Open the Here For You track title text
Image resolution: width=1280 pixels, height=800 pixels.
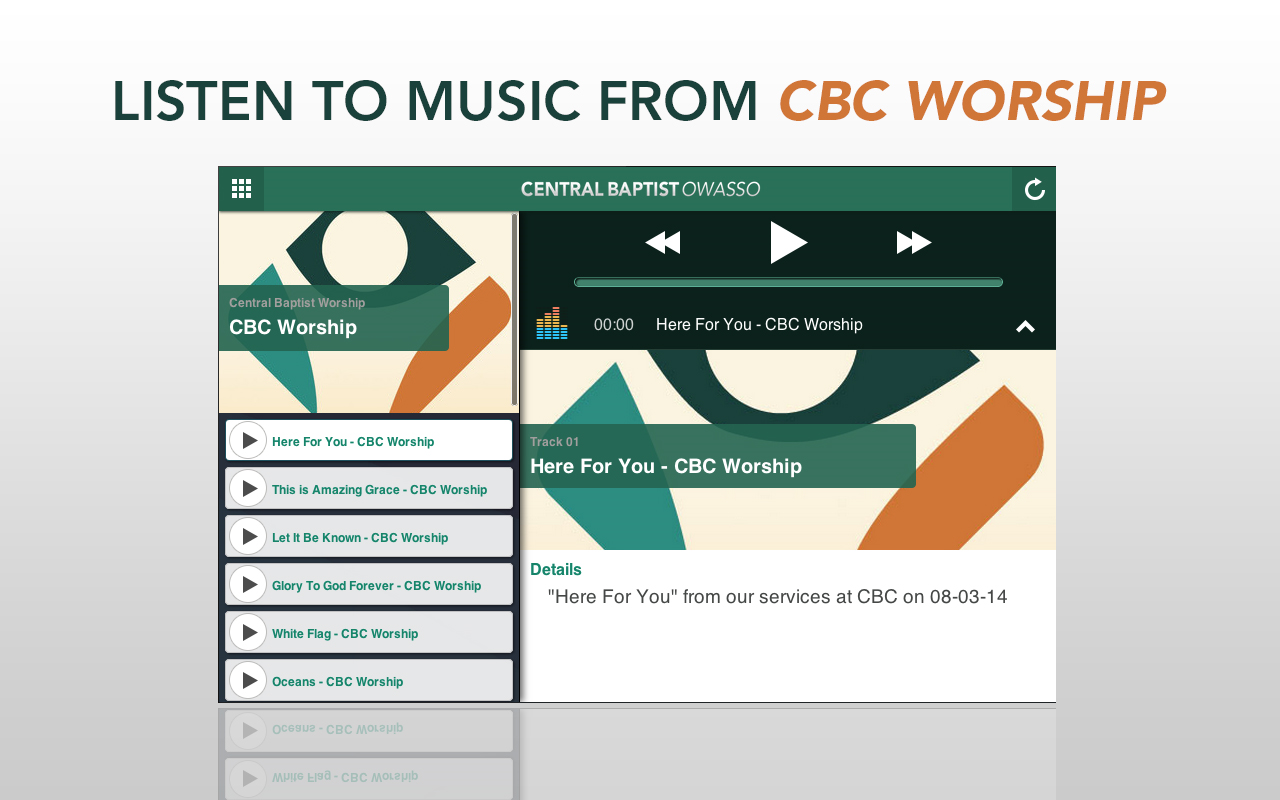click(x=759, y=323)
